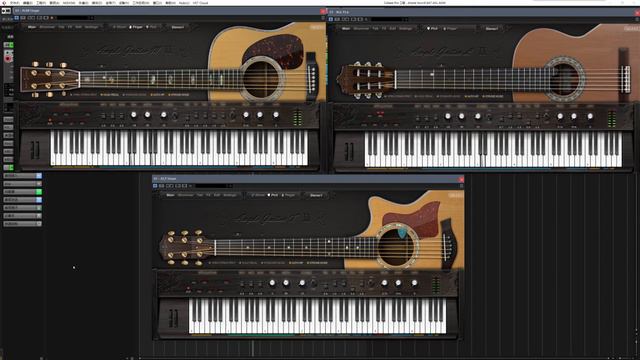640x360 pixels.
Task: Click the preset name field in the Taylor window header
Action: click(x=211, y=186)
